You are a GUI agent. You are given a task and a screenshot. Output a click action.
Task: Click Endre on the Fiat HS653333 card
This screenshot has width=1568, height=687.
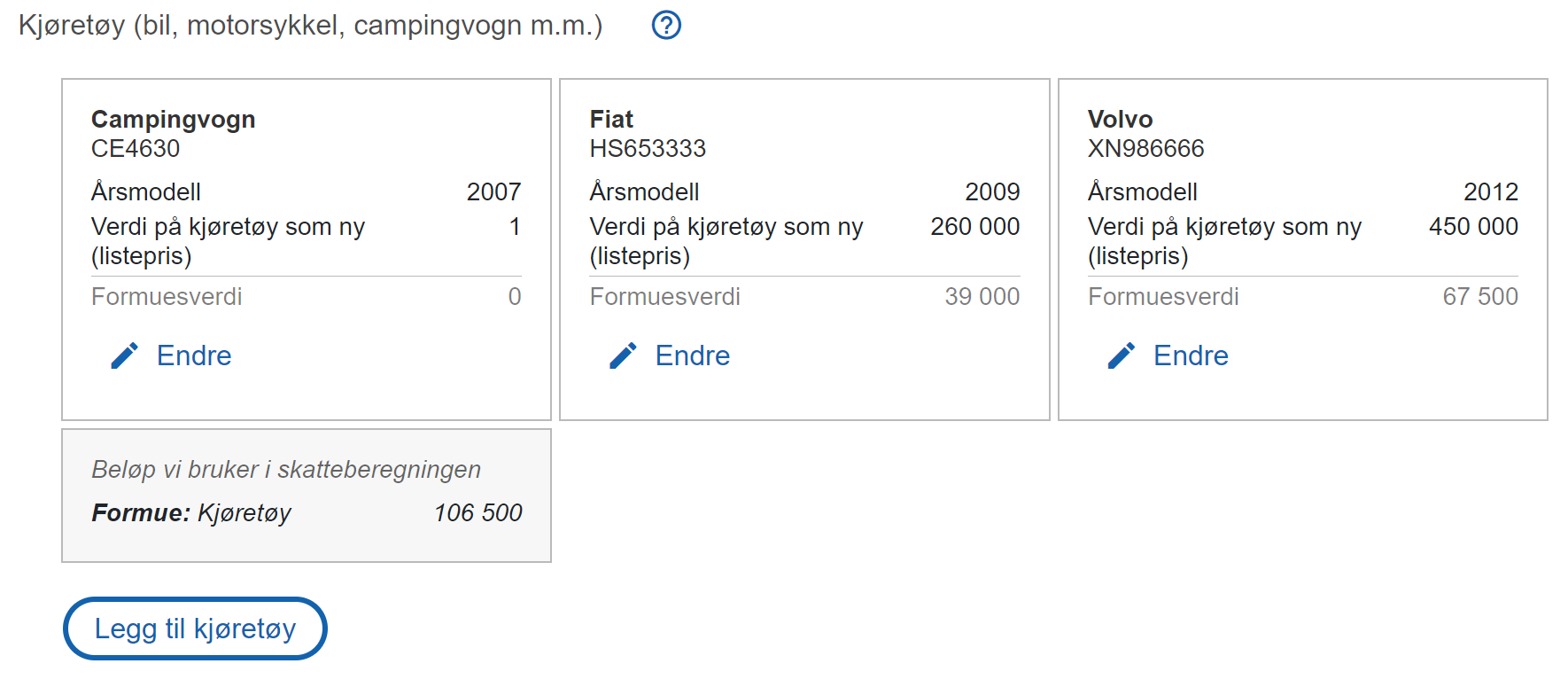[x=693, y=355]
